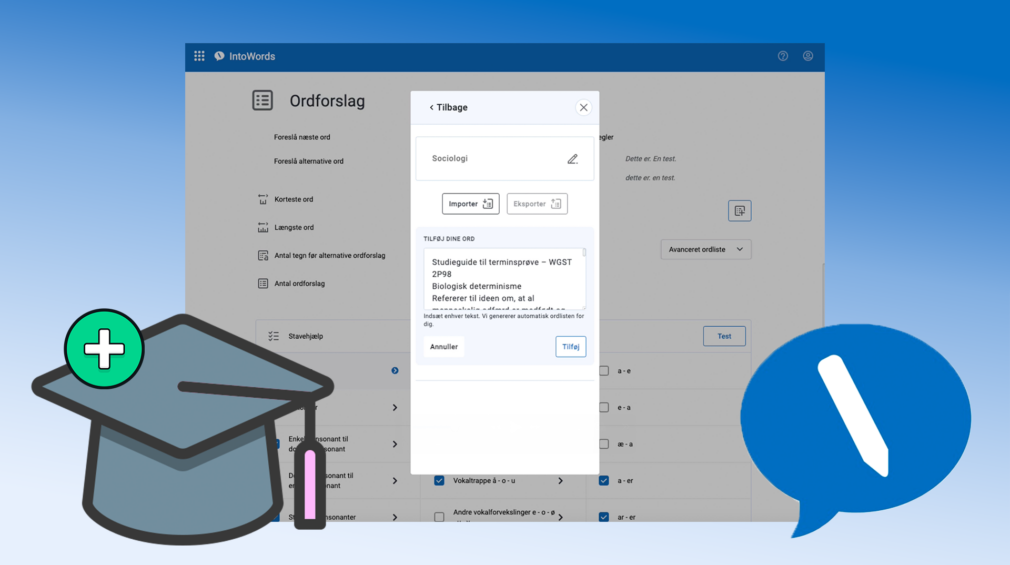This screenshot has width=1010, height=565.
Task: Click the Antal ordforslag icon
Action: pos(263,283)
